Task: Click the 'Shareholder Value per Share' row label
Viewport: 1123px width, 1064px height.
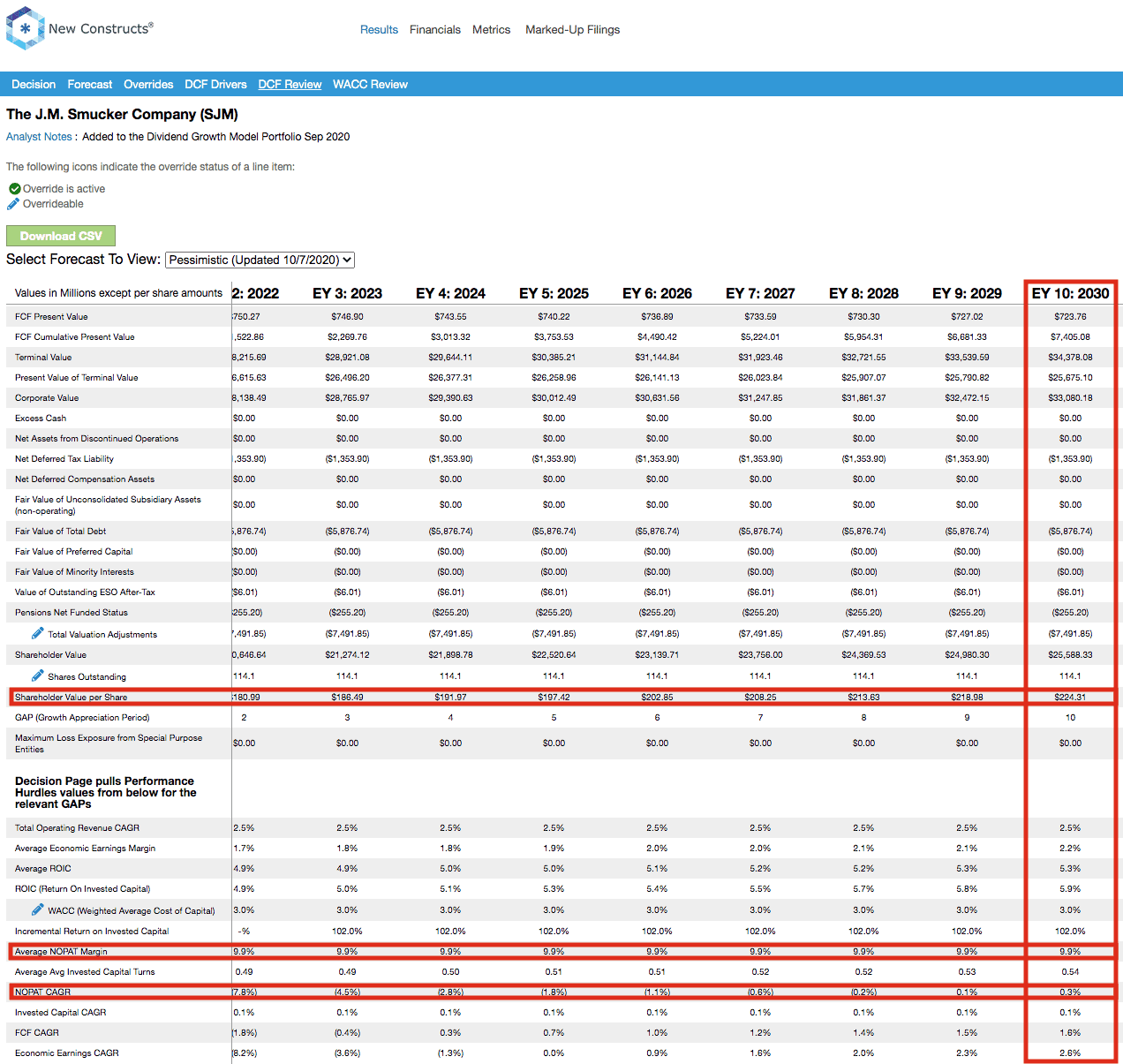Action: (71, 698)
